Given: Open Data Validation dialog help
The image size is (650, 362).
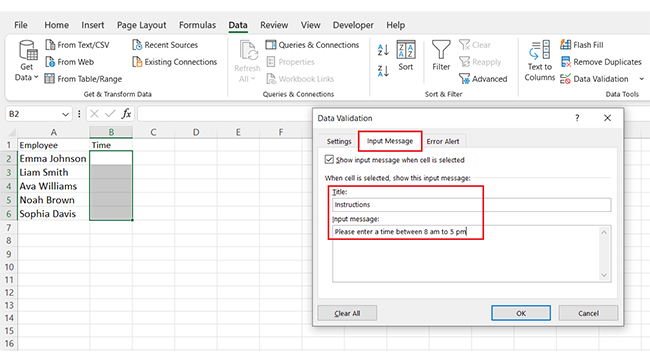Looking at the screenshot, I should point(577,118).
